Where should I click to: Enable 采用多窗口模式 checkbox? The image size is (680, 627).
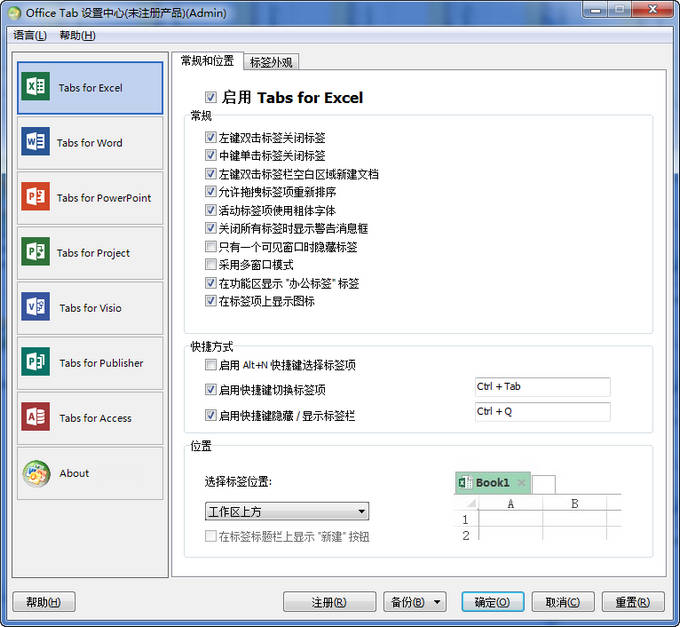(211, 265)
